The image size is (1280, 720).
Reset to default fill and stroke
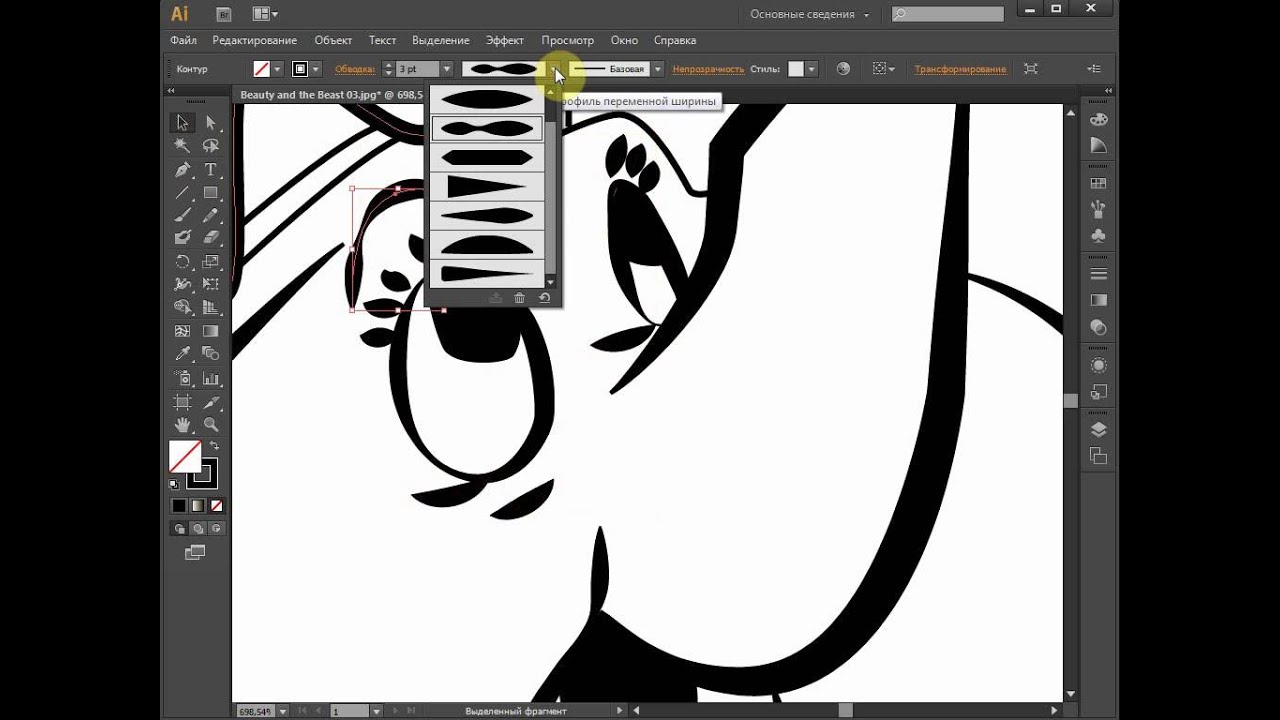click(x=174, y=484)
